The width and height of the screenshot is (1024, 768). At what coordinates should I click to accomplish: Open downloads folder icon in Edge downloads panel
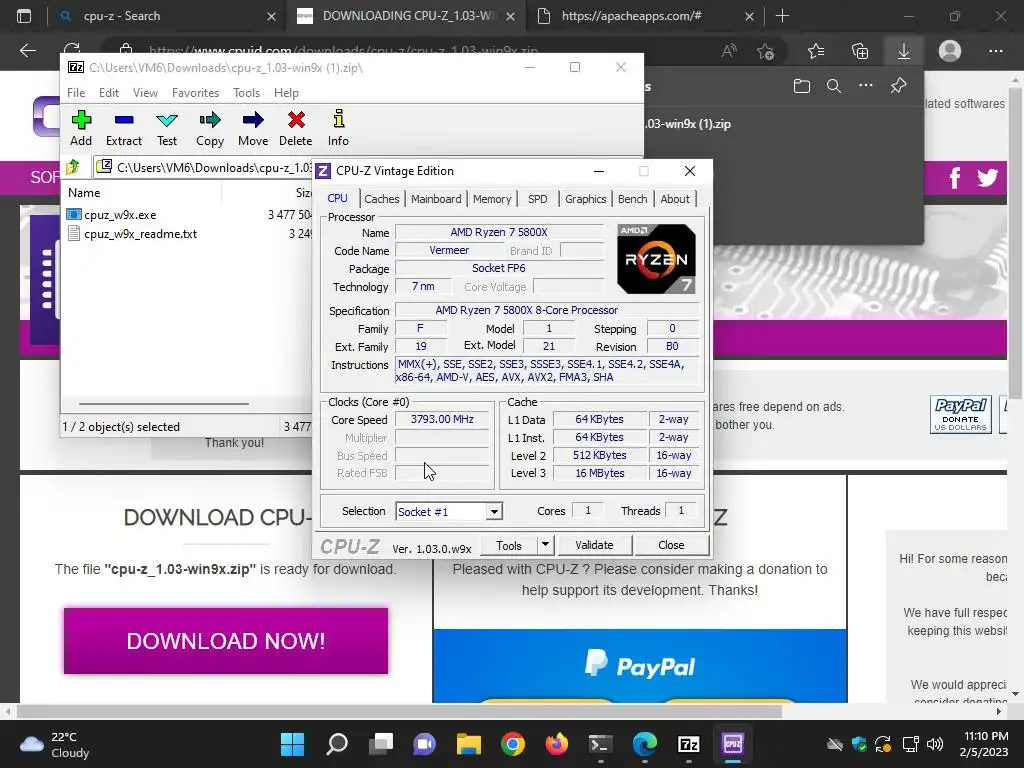[802, 86]
